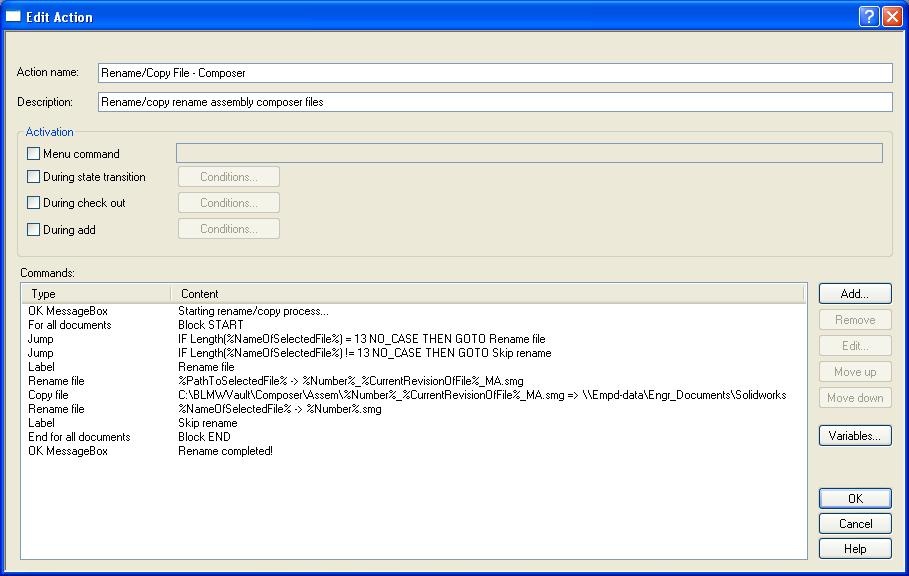
Task: Select the 'End for all documents' row
Action: point(414,437)
